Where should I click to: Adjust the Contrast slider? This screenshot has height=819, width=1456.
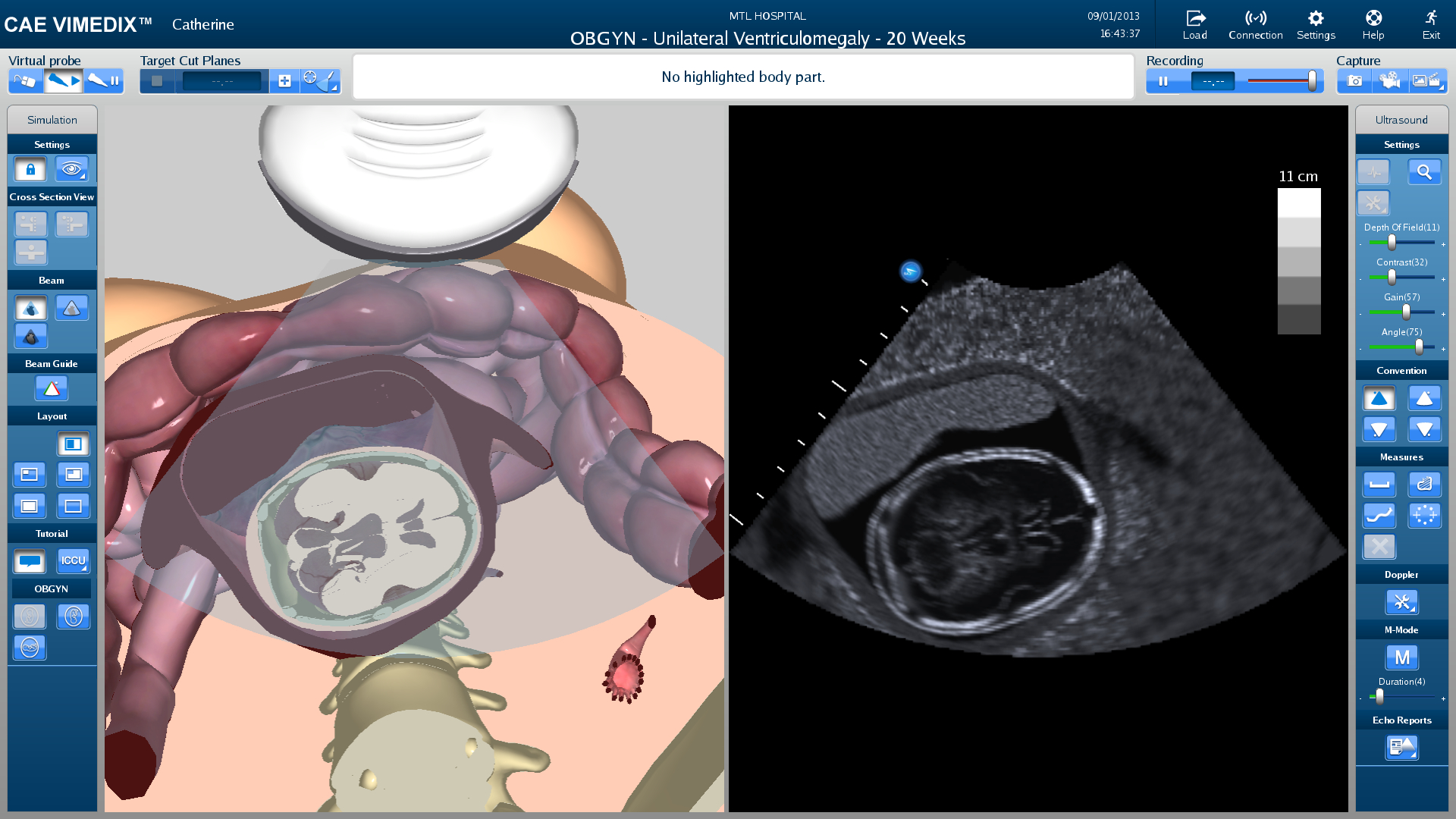pos(1392,278)
